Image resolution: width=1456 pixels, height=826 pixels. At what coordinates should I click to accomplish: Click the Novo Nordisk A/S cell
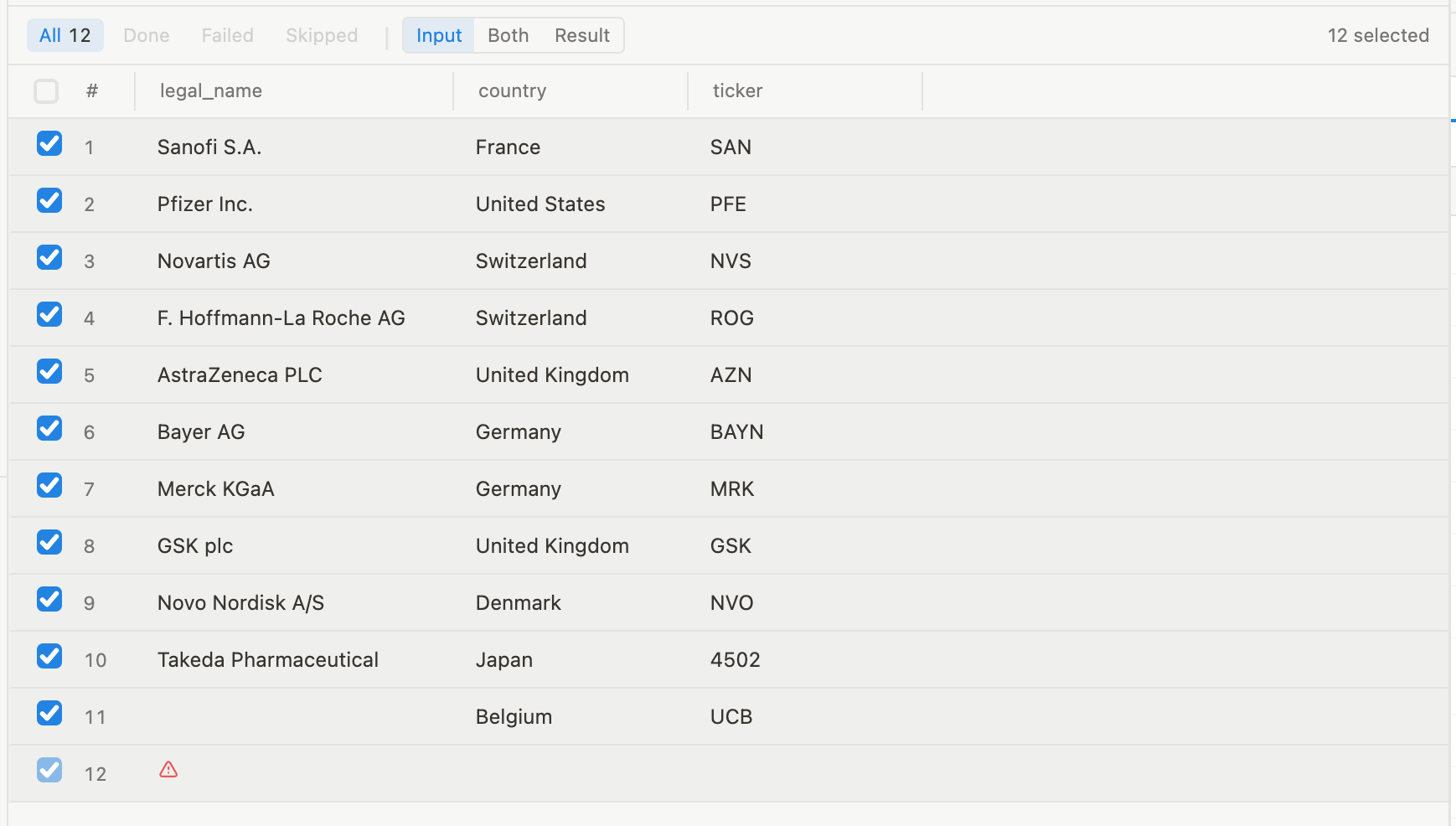point(240,603)
